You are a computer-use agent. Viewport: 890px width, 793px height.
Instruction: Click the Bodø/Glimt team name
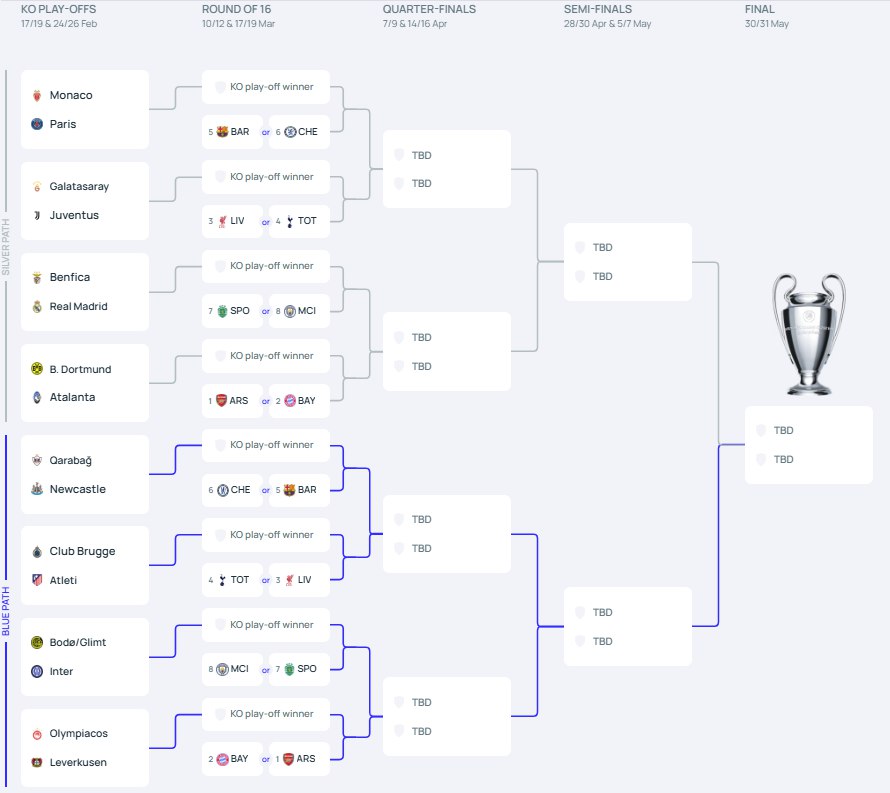tap(77, 643)
